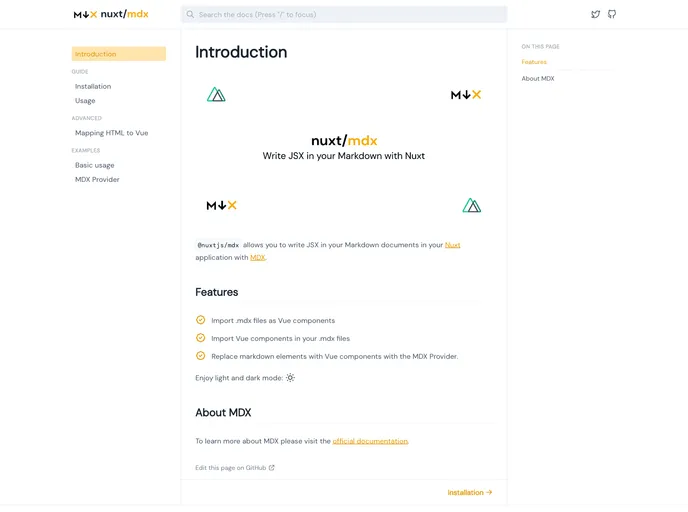Screen dimensions: 688x512
Task: Click the search magnifier icon
Action: [190, 14]
